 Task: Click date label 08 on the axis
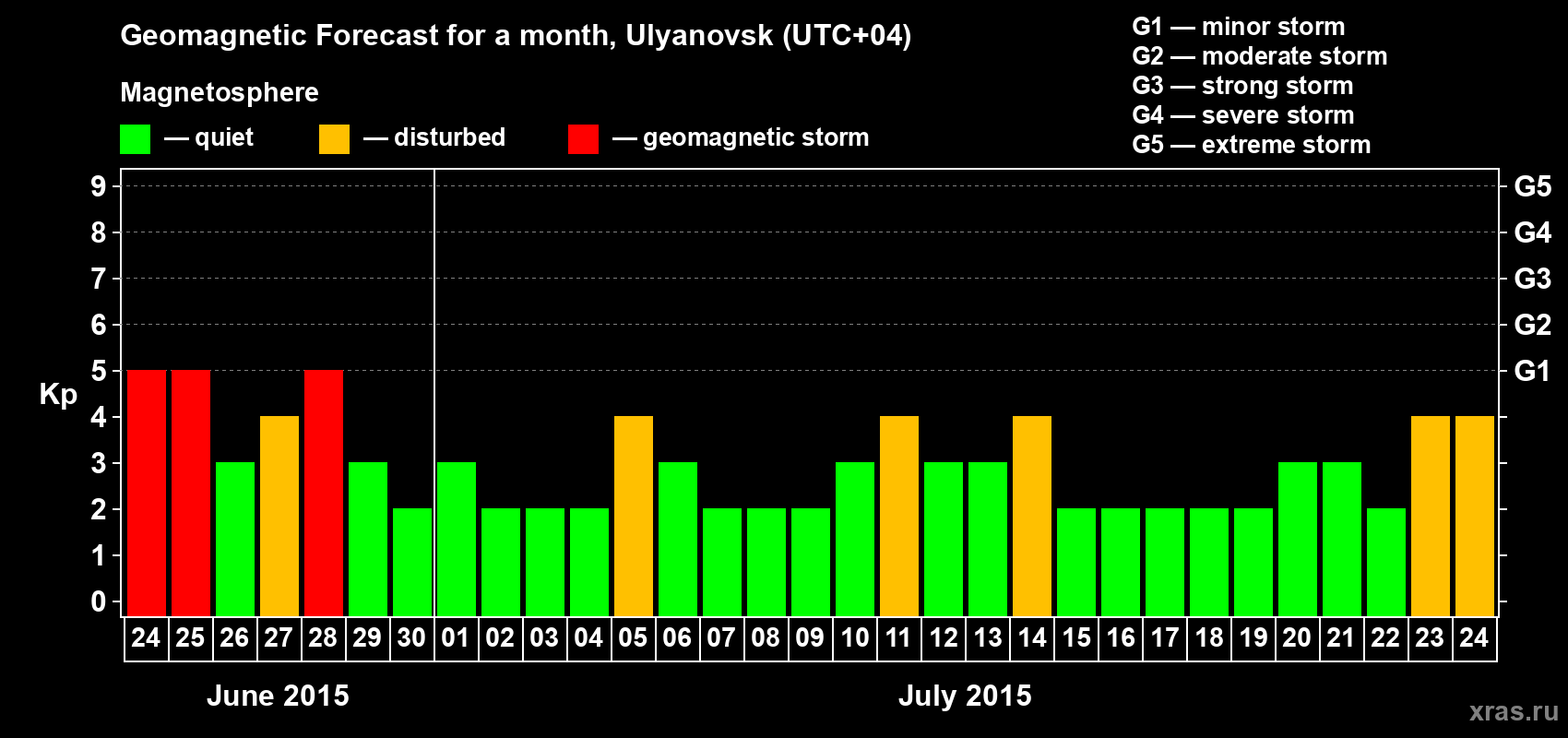click(x=766, y=637)
